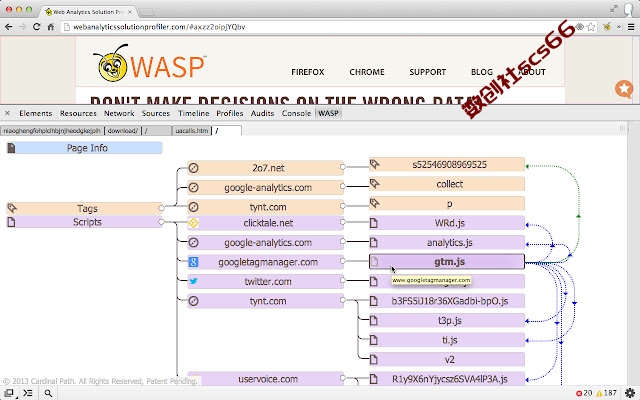Image resolution: width=640 pixels, height=400 pixels.
Task: Select the ti.js script node
Action: 447,340
